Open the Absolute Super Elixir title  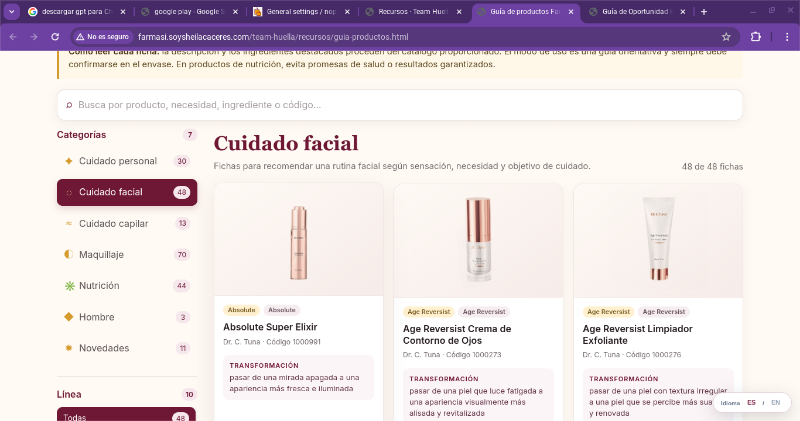[270, 327]
